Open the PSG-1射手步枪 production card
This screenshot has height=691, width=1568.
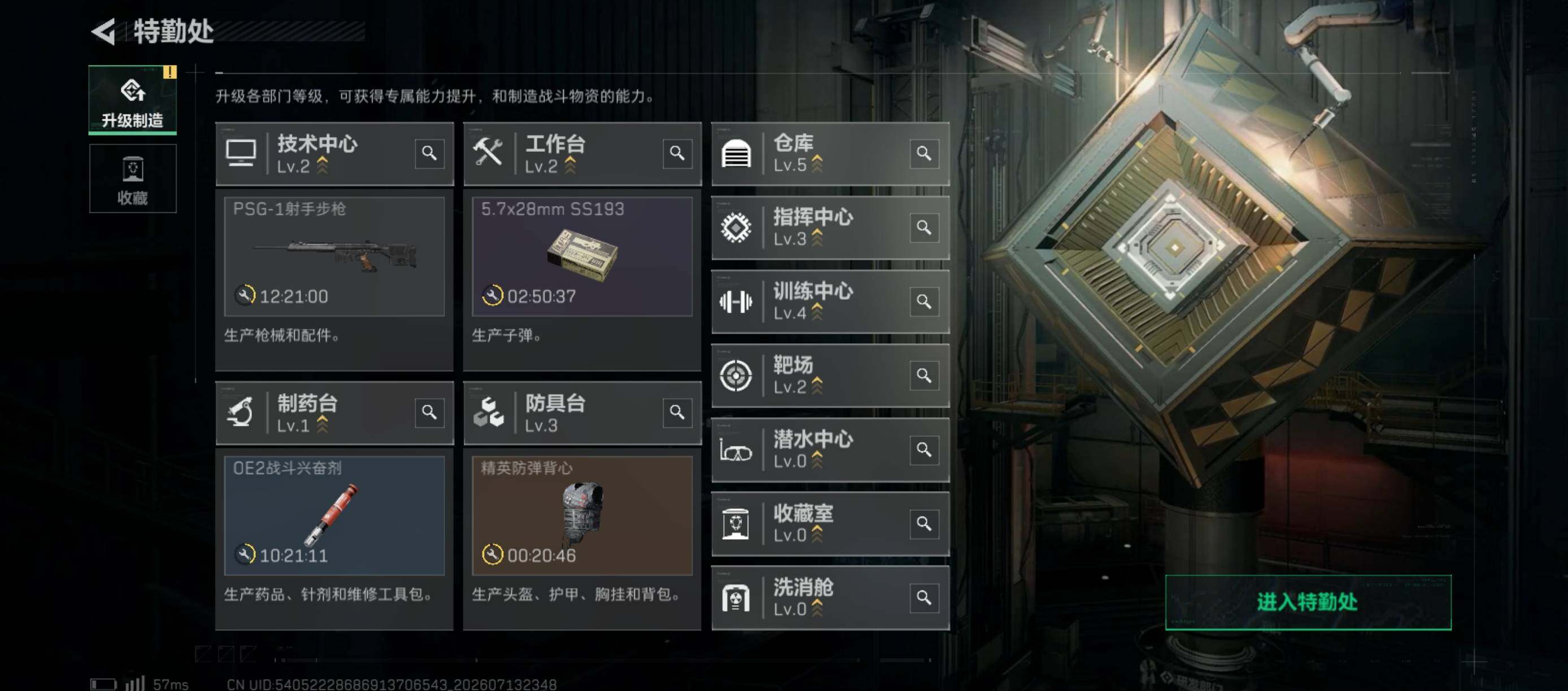click(x=334, y=256)
